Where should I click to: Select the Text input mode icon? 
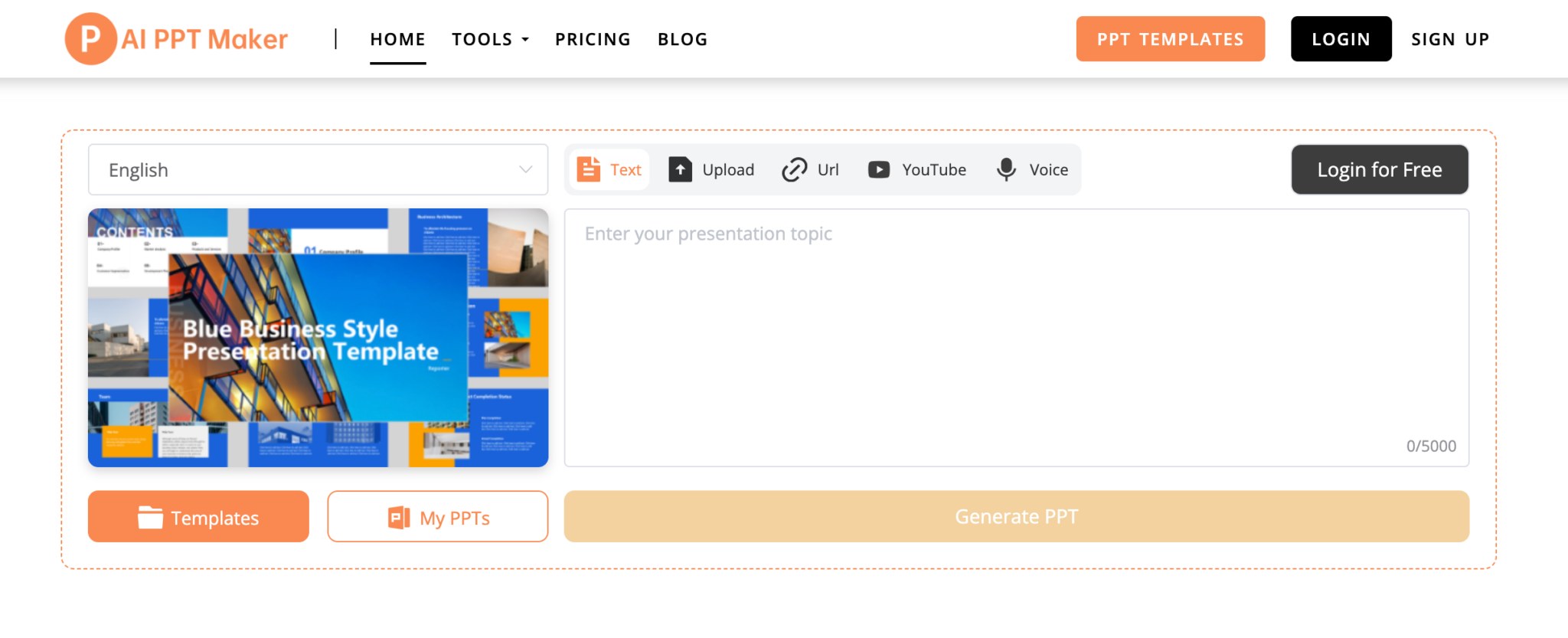click(x=589, y=169)
